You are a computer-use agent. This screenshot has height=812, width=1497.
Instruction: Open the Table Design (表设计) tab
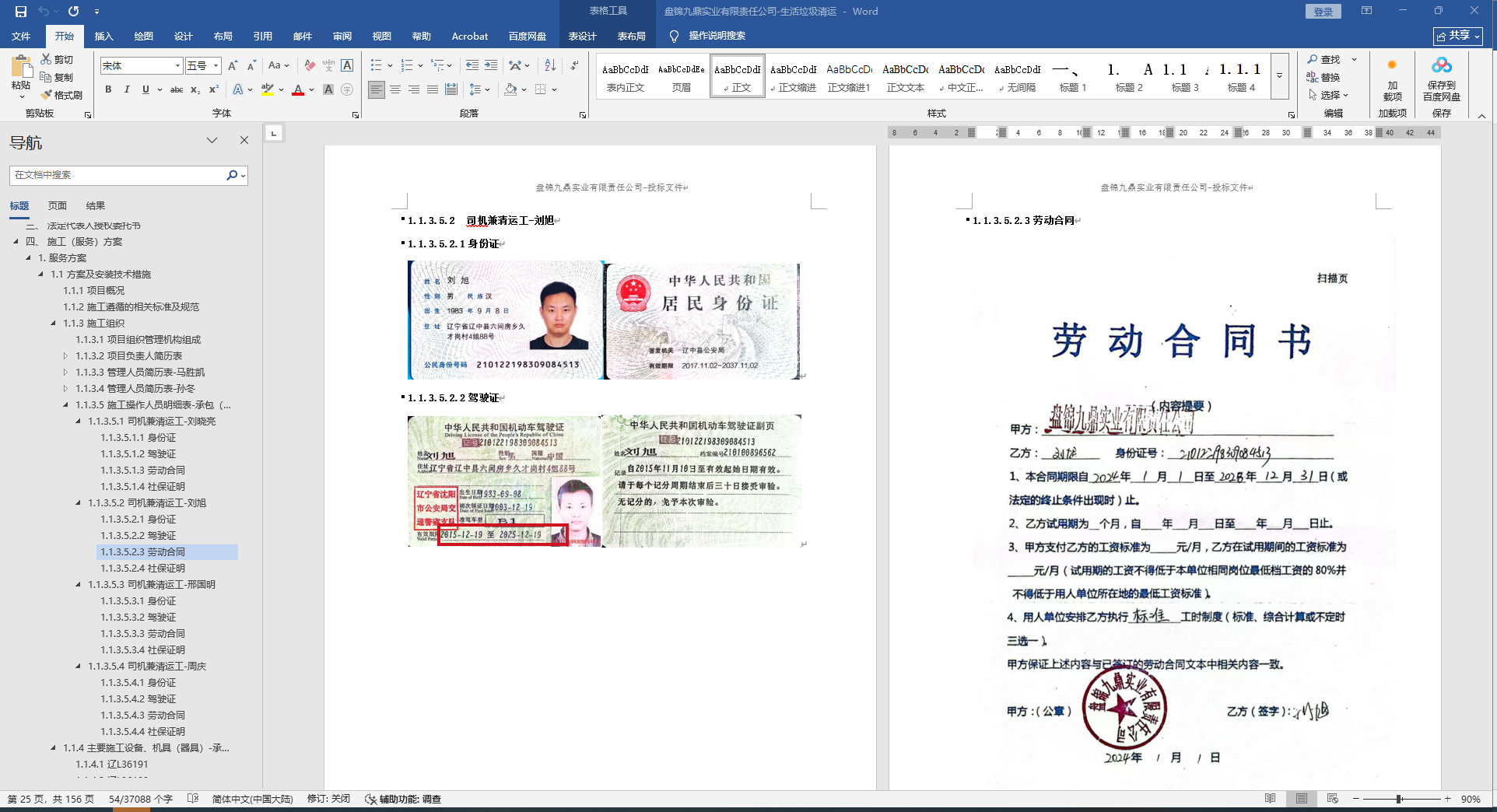click(582, 37)
